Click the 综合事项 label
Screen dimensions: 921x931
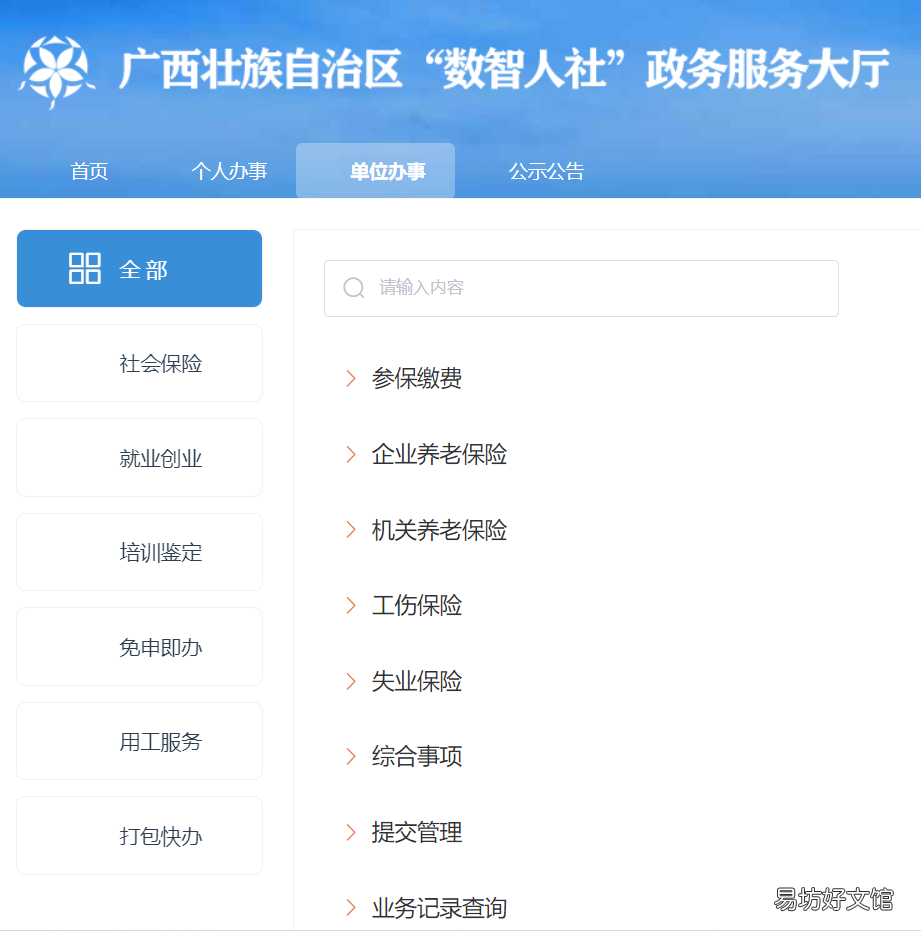point(417,756)
